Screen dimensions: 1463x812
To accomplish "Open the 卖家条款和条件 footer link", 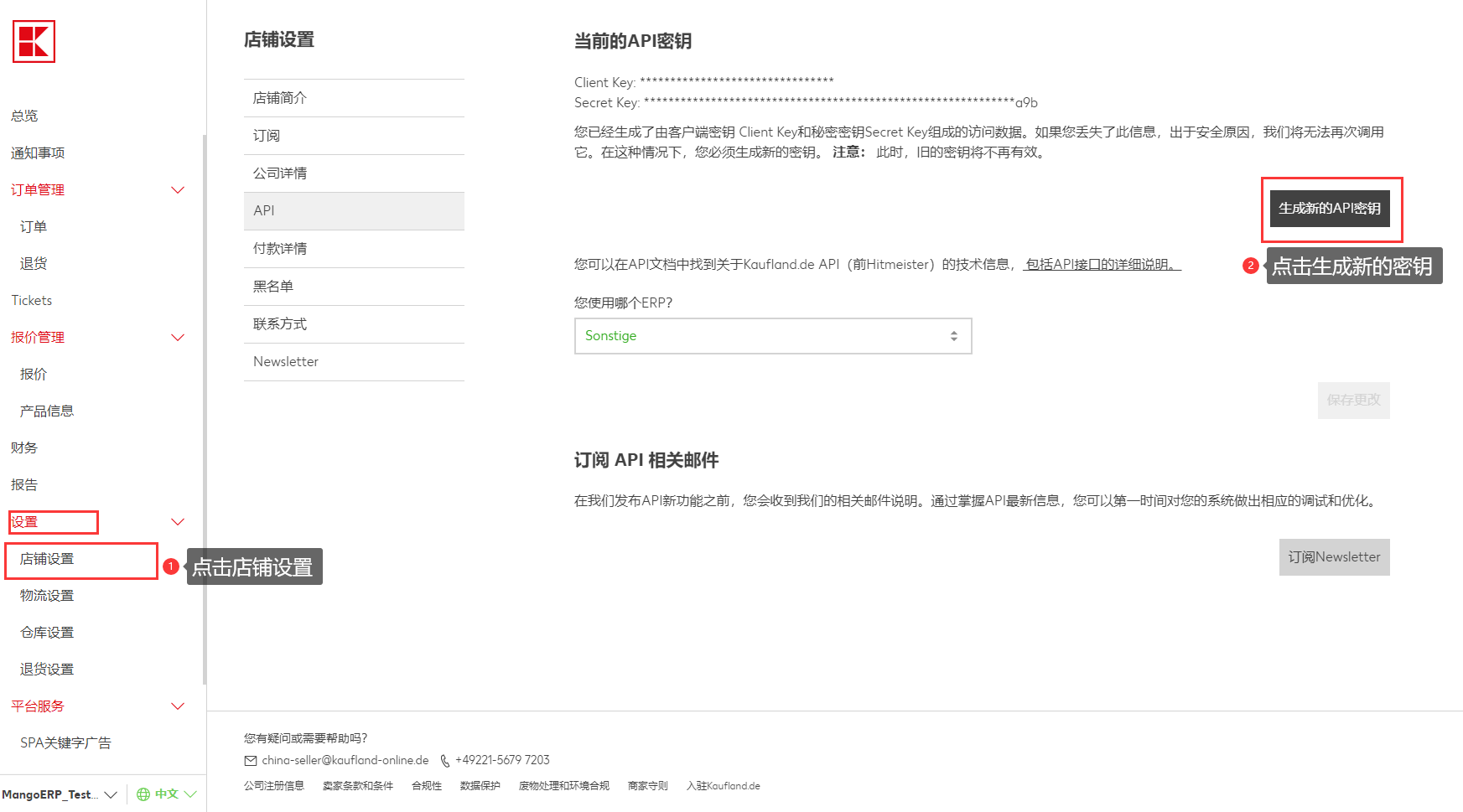I will pos(358,786).
